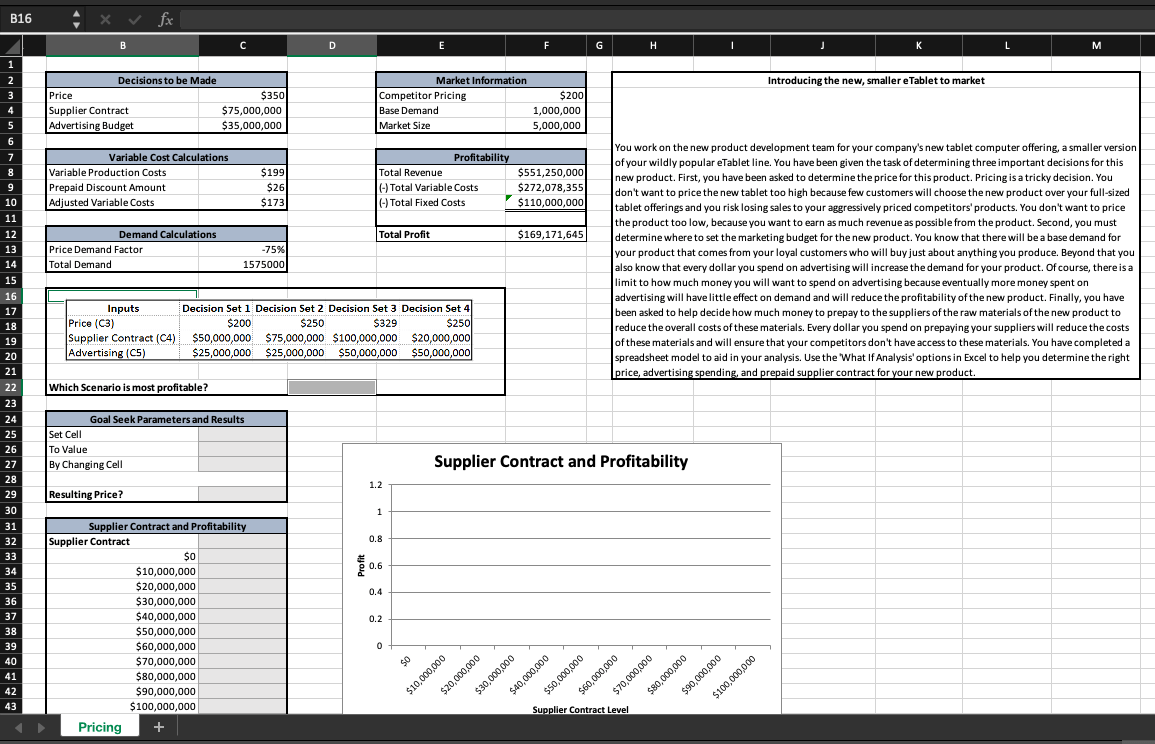Switch to the Pricing sheet tab

click(99, 725)
